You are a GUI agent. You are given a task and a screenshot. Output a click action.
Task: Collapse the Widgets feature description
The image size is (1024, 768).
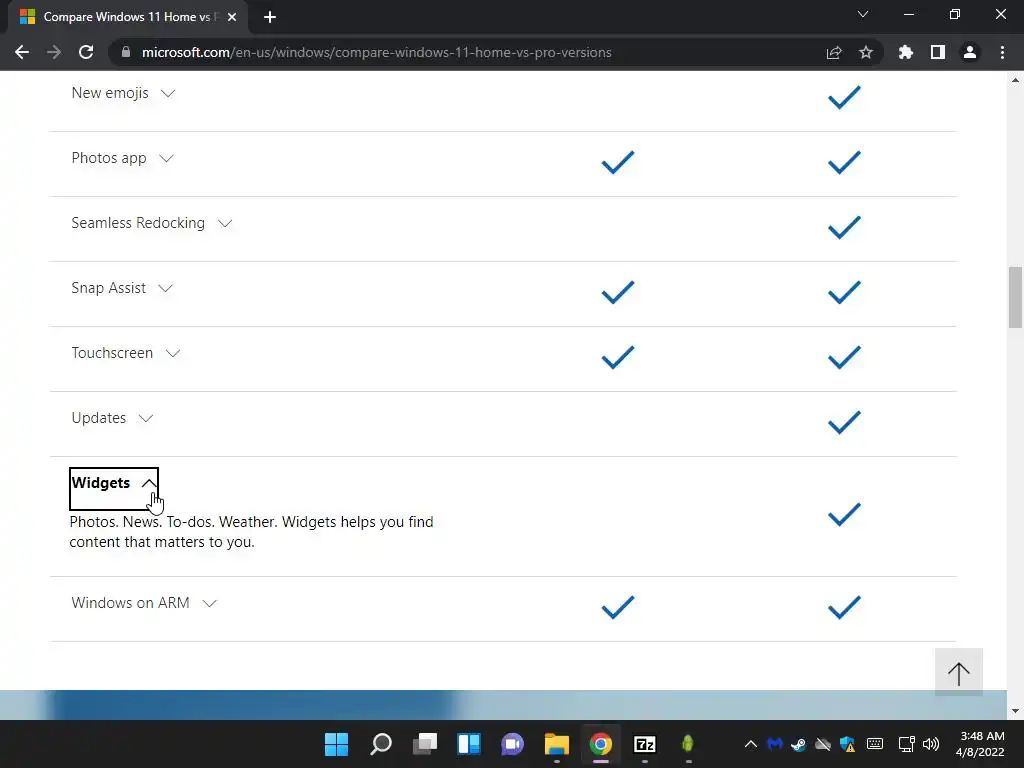click(x=114, y=488)
